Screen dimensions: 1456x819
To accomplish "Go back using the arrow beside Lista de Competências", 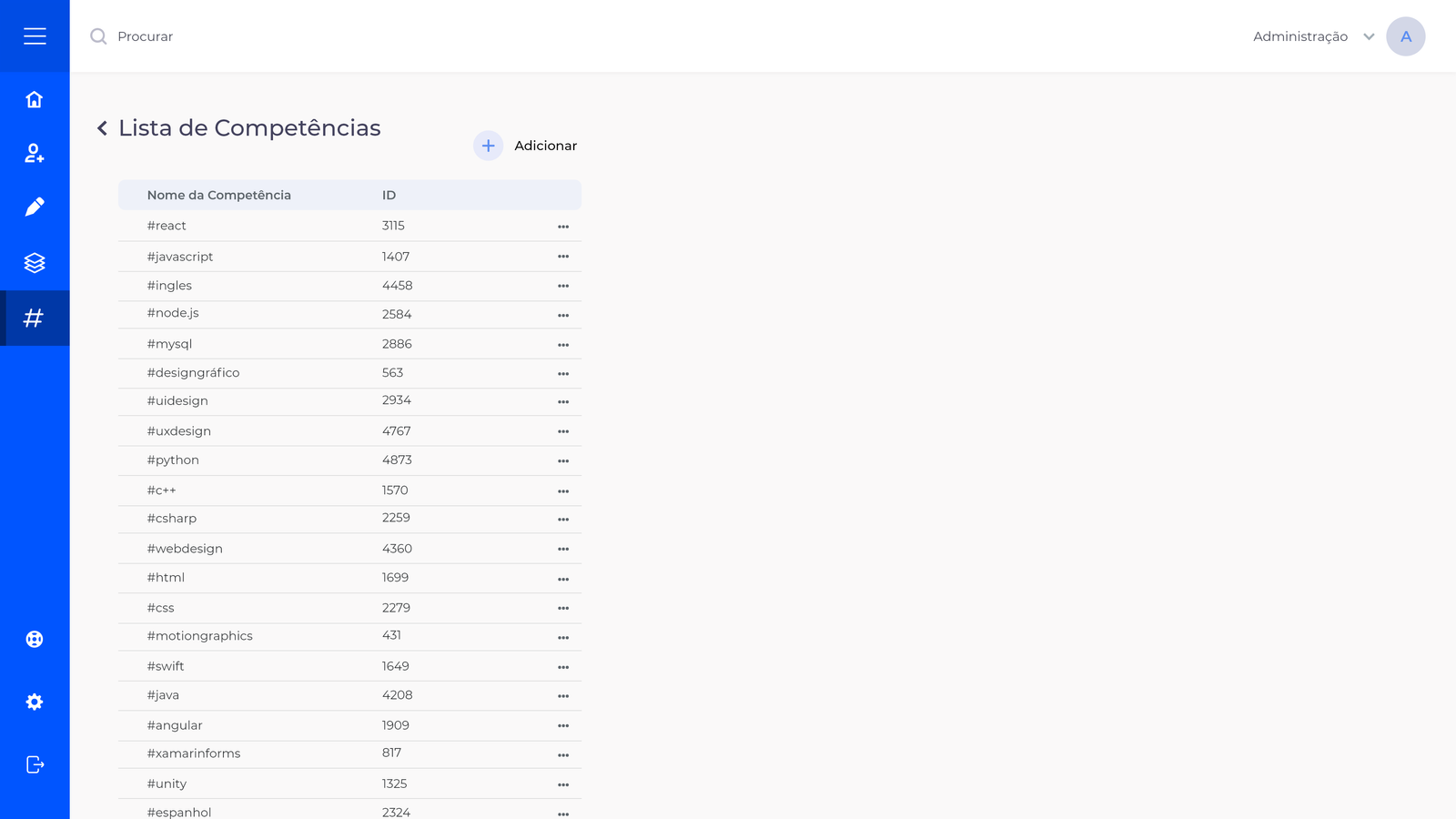I will (102, 128).
